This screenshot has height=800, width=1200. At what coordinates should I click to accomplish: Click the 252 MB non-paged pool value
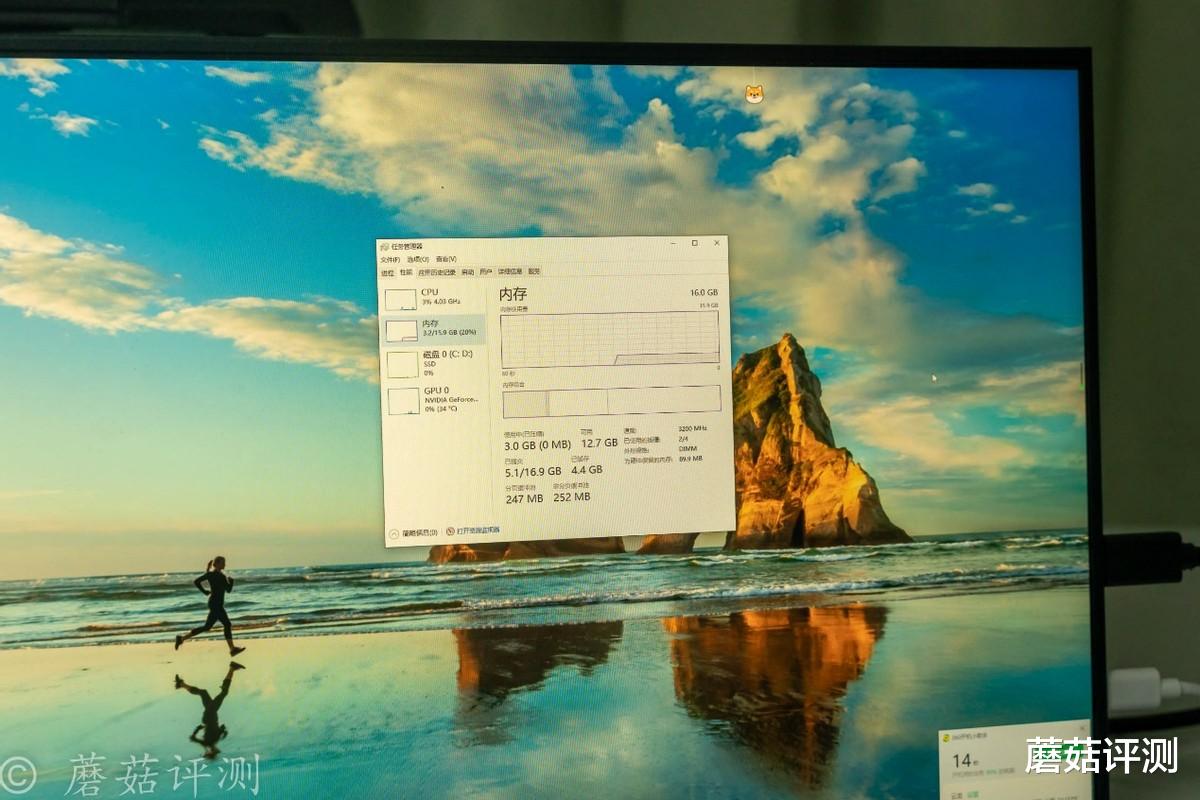click(x=572, y=497)
